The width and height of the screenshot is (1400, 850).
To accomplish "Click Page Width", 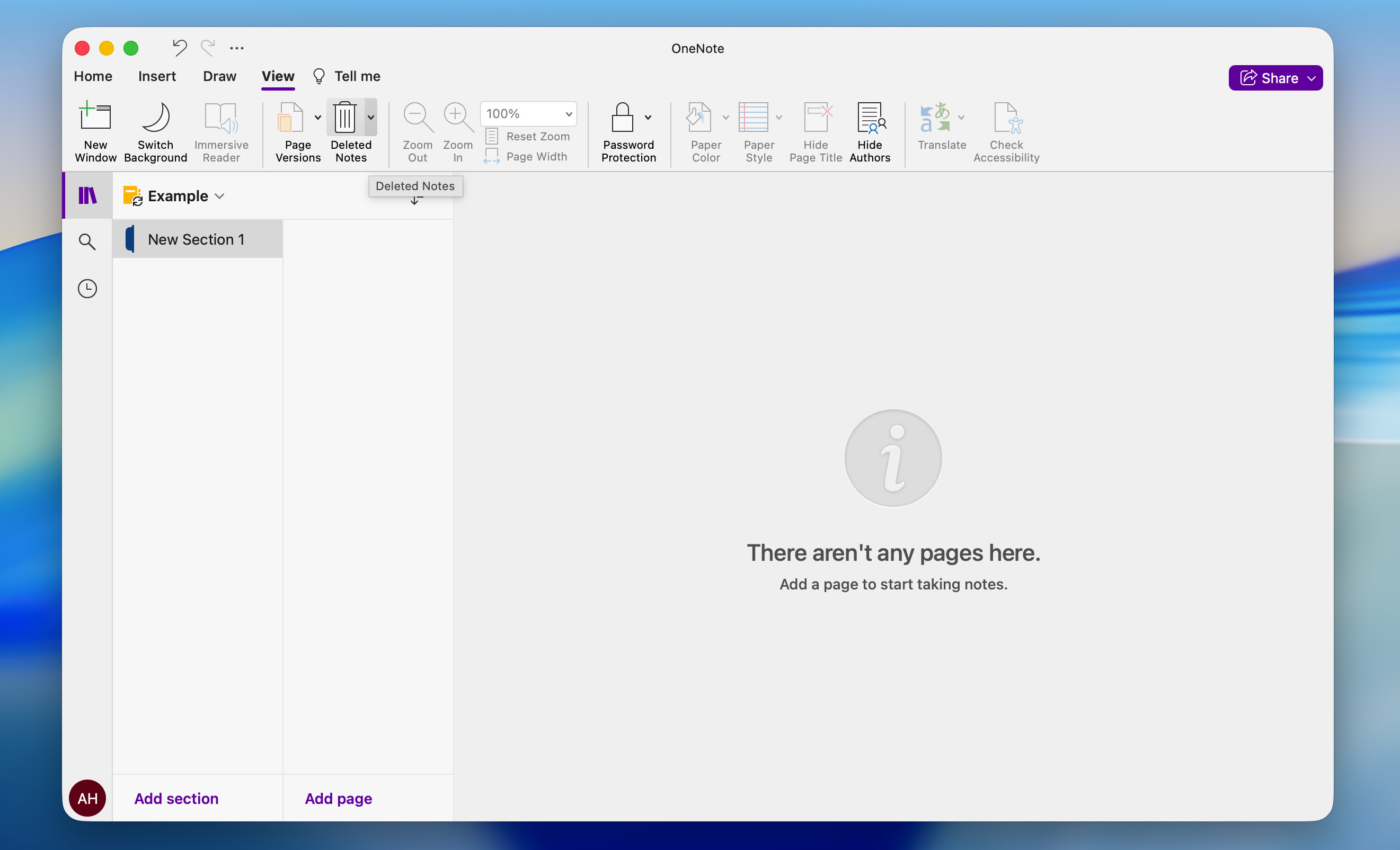I will tap(526, 156).
